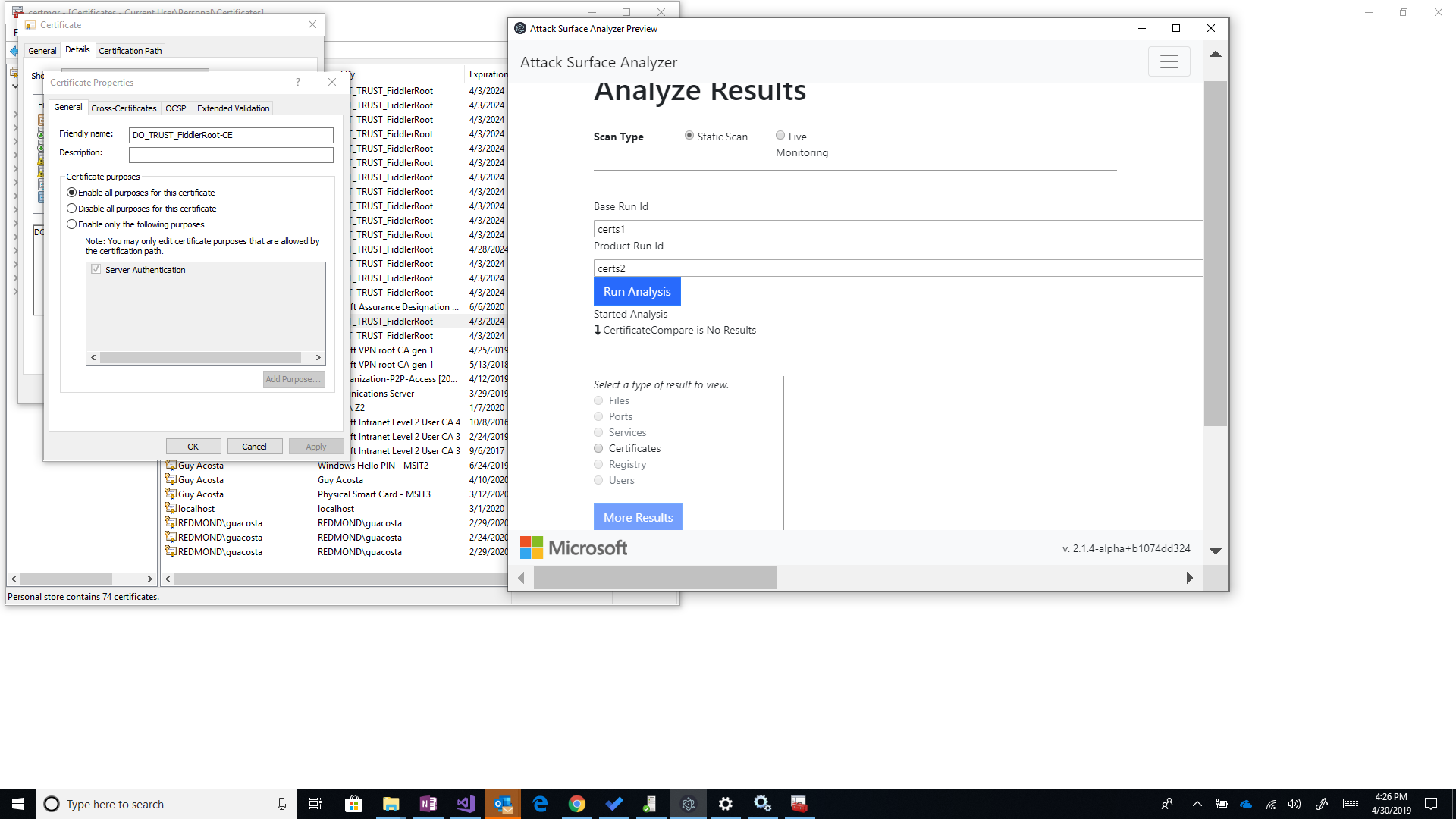Open Settings gear on the taskbar

(x=726, y=804)
